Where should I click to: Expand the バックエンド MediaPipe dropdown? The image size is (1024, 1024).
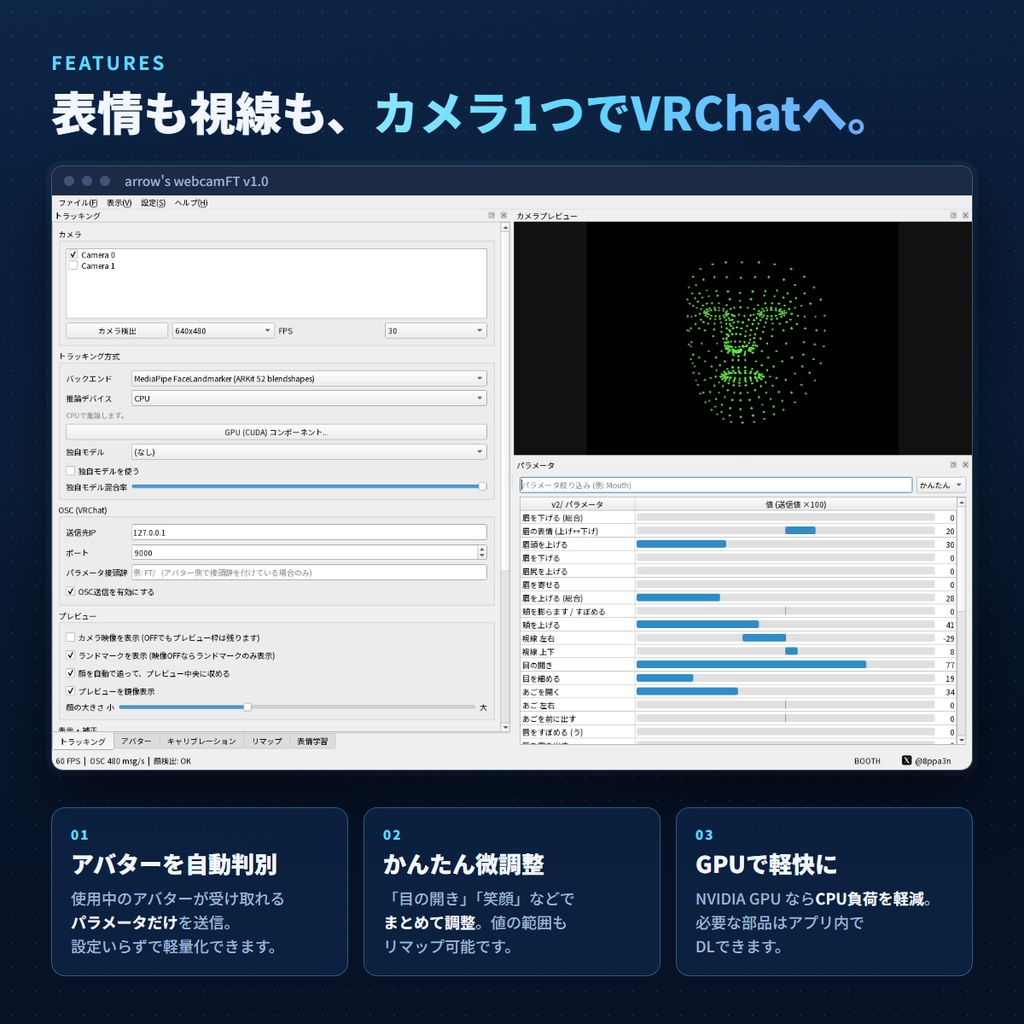pyautogui.click(x=309, y=379)
